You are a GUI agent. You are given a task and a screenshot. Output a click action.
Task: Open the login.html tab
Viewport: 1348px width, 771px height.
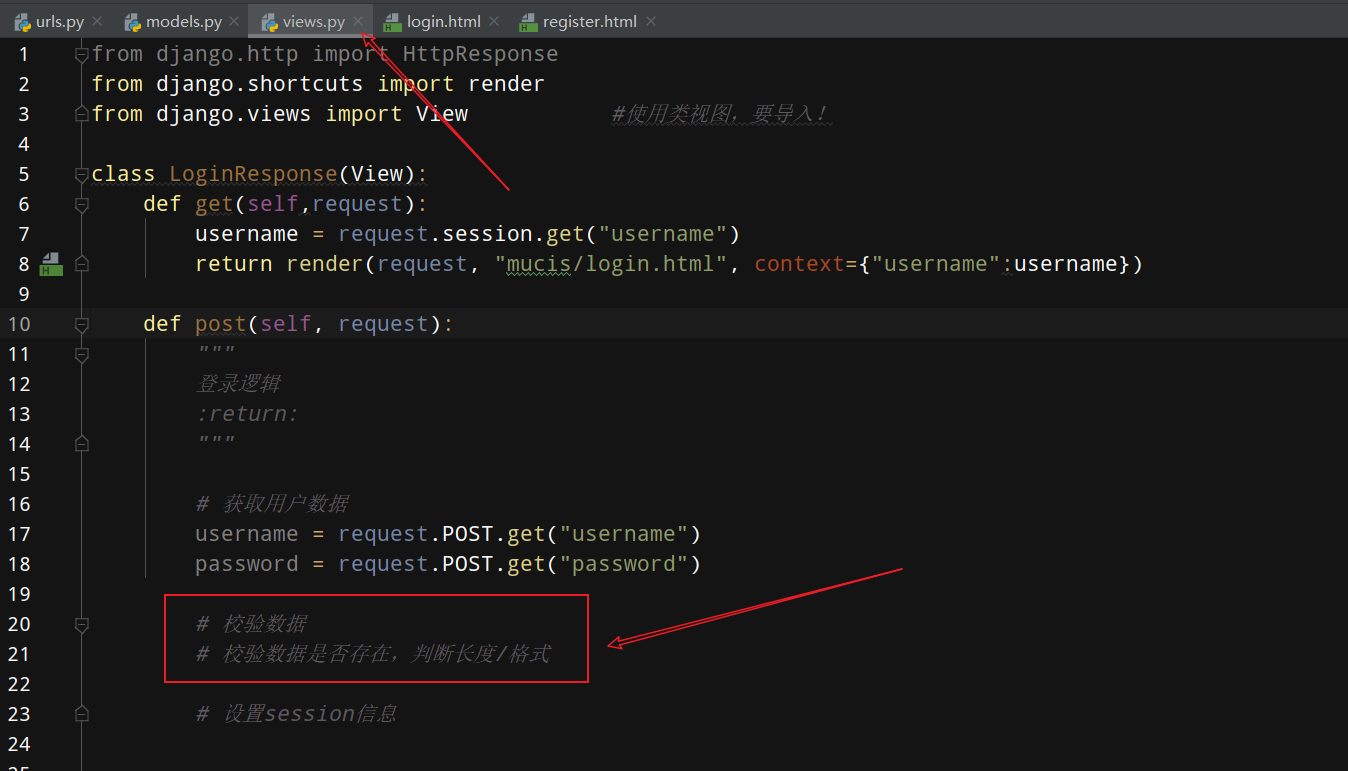pyautogui.click(x=443, y=21)
